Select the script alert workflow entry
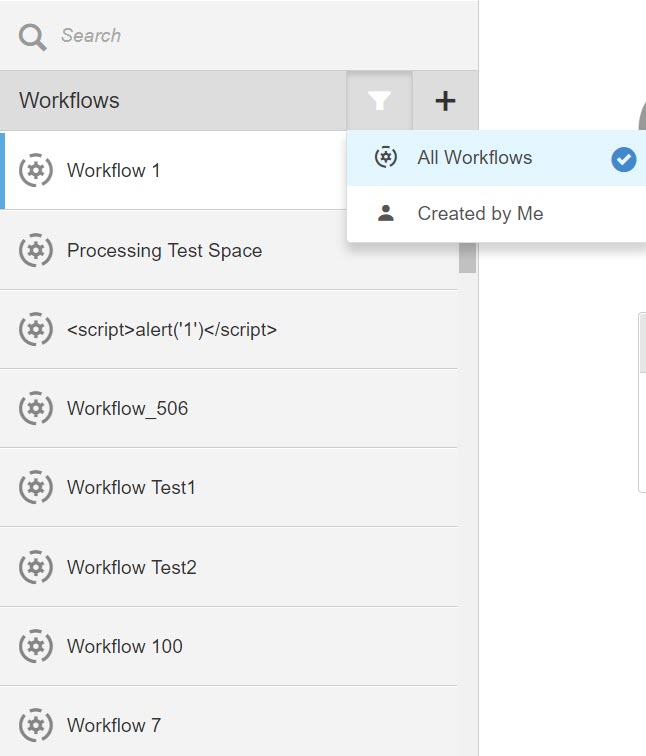 pyautogui.click(x=172, y=329)
